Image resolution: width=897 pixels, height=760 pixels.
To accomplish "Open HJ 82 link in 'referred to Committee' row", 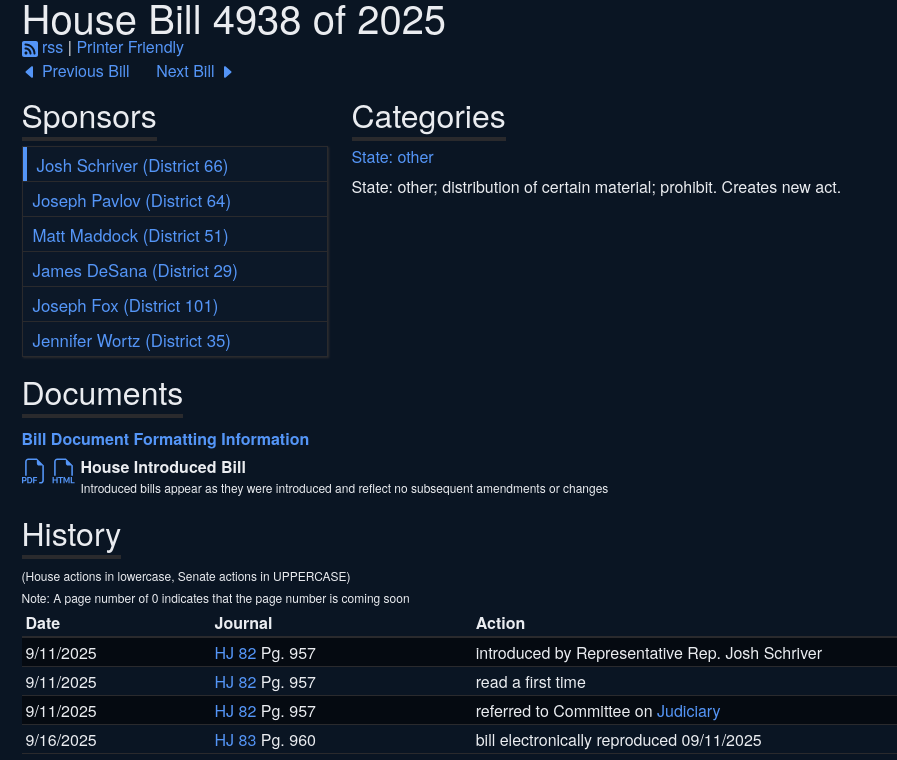I will pyautogui.click(x=235, y=711).
